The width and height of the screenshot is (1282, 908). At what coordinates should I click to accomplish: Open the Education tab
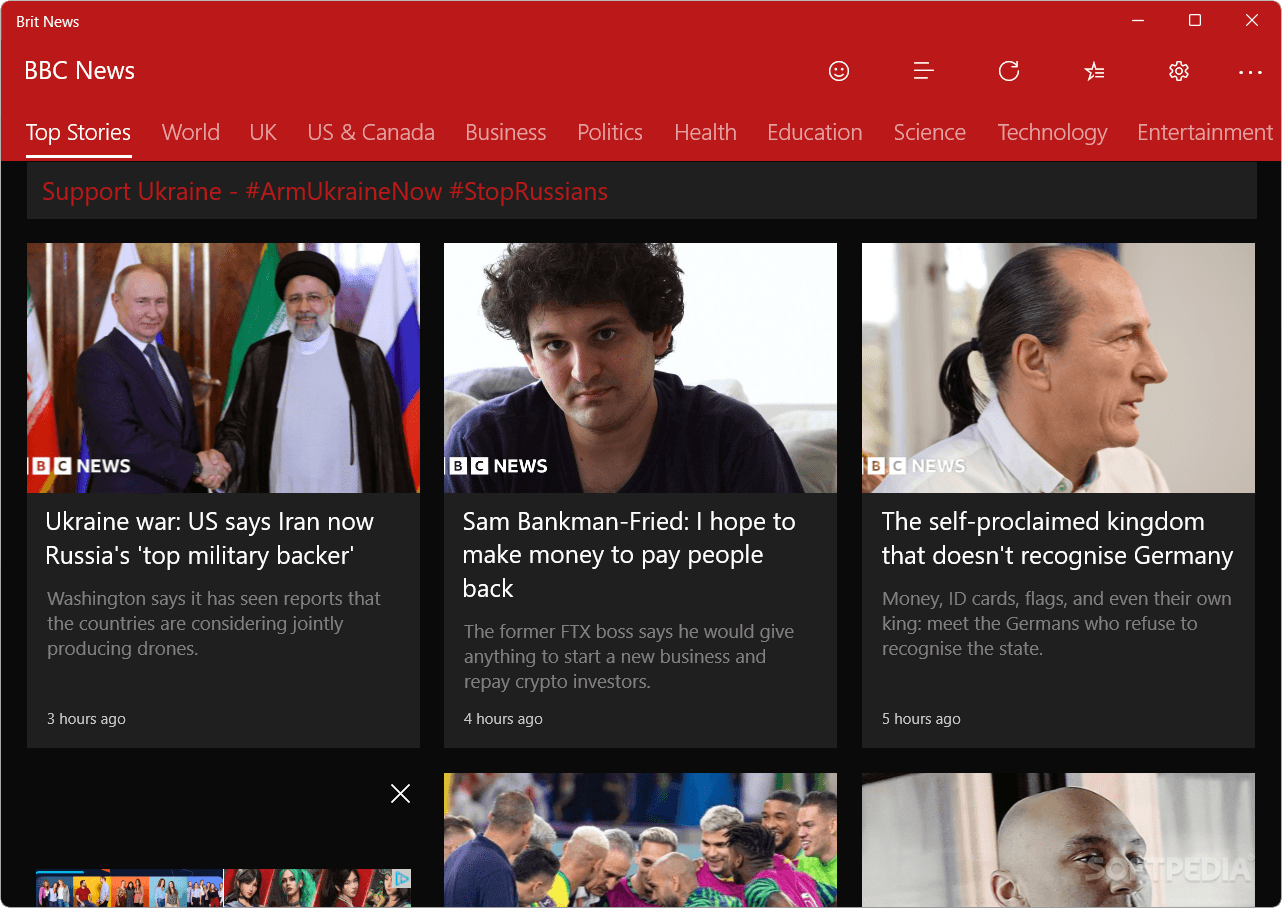815,133
